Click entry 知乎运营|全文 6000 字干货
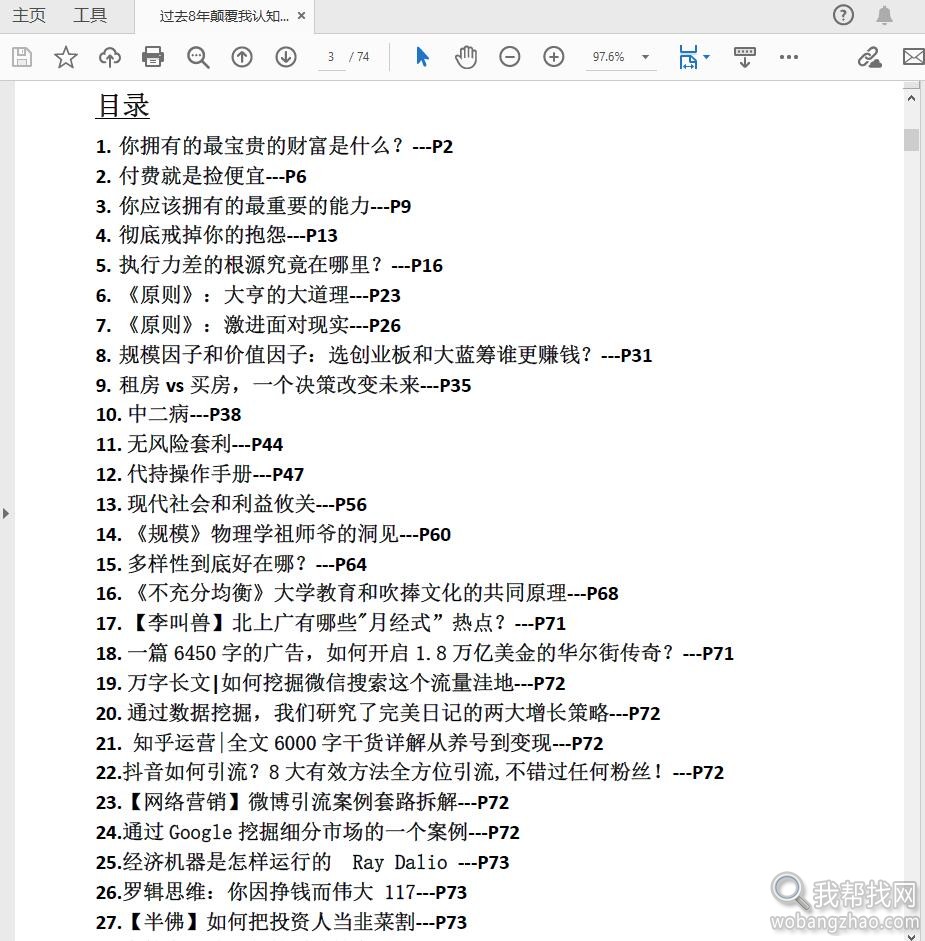925x941 pixels. [349, 743]
